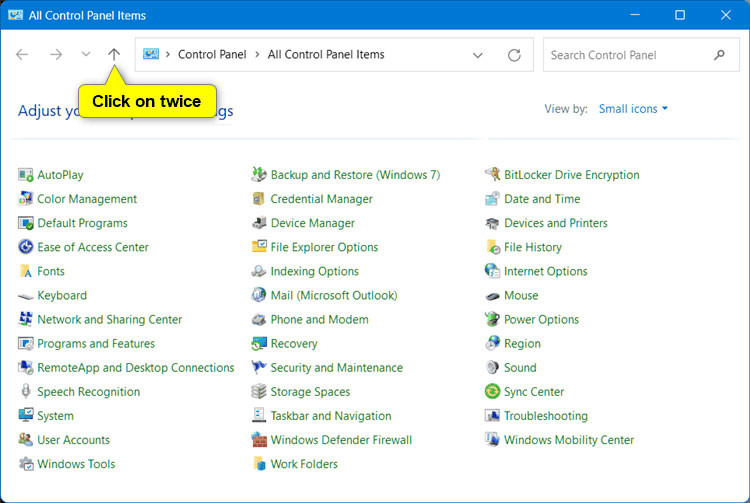Click the Sound speaker icon
The width and height of the screenshot is (750, 503).
pos(492,368)
